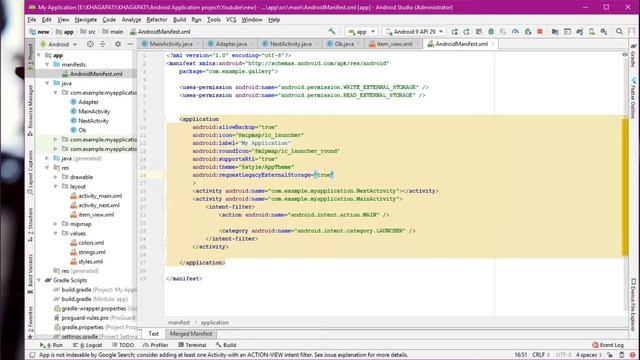Open the Event Log in status bar
The image size is (640, 360).
pyautogui.click(x=608, y=345)
